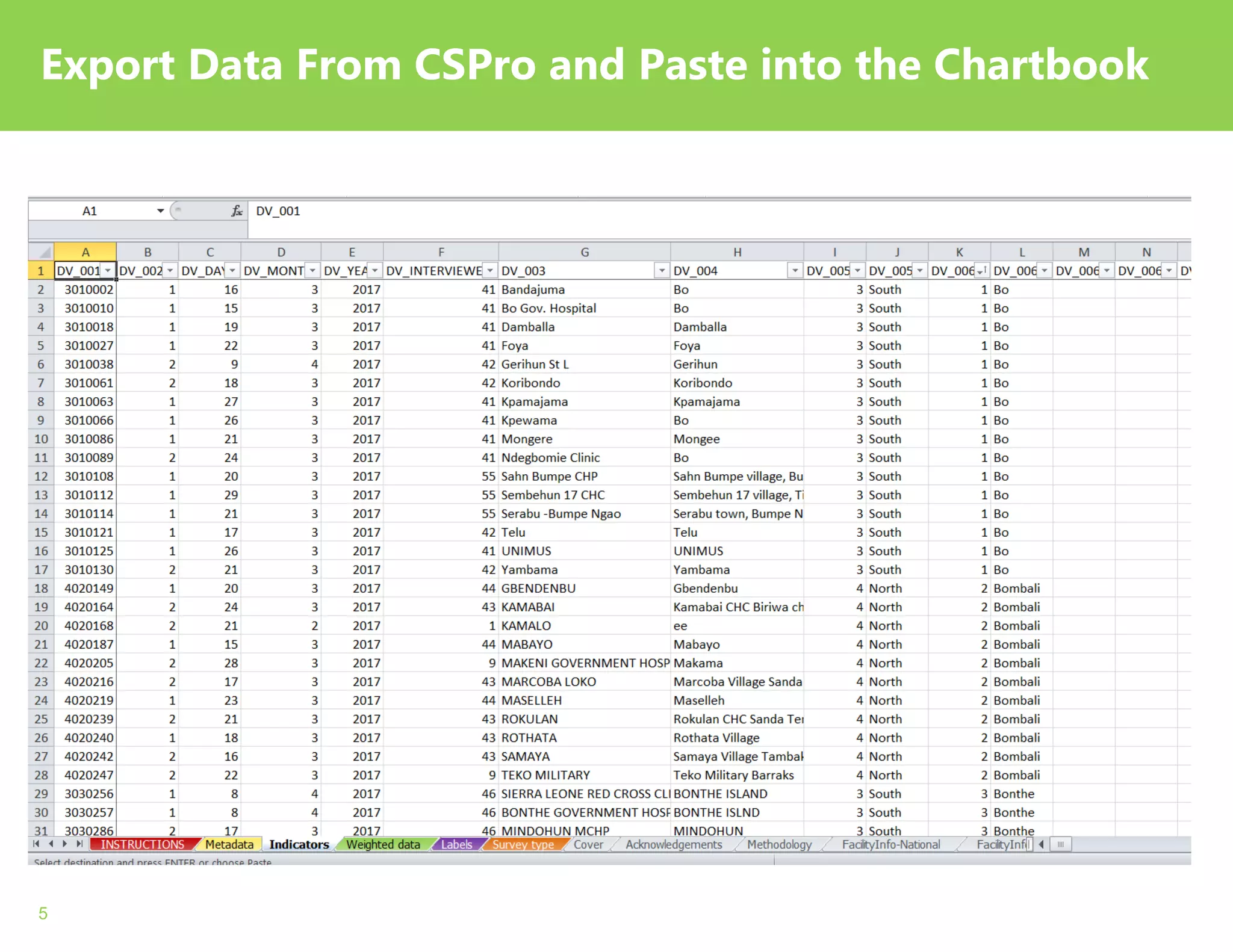Click cell containing Bandajuma
The height and width of the screenshot is (952, 1233).
pyautogui.click(x=585, y=289)
